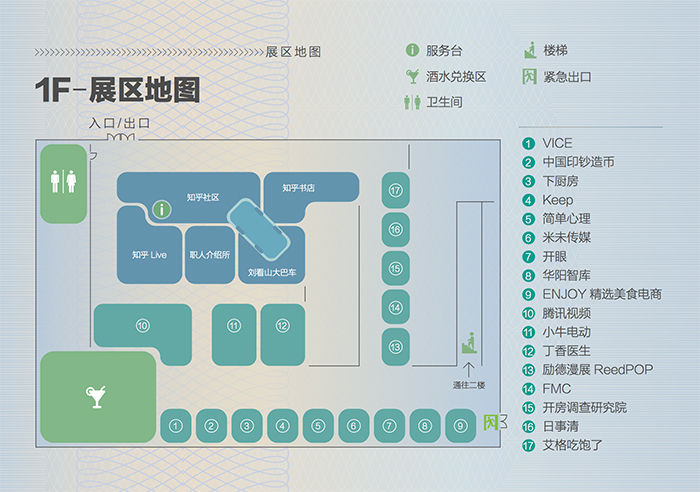Select booth 15 on the map
The height and width of the screenshot is (492, 700).
pos(396,268)
